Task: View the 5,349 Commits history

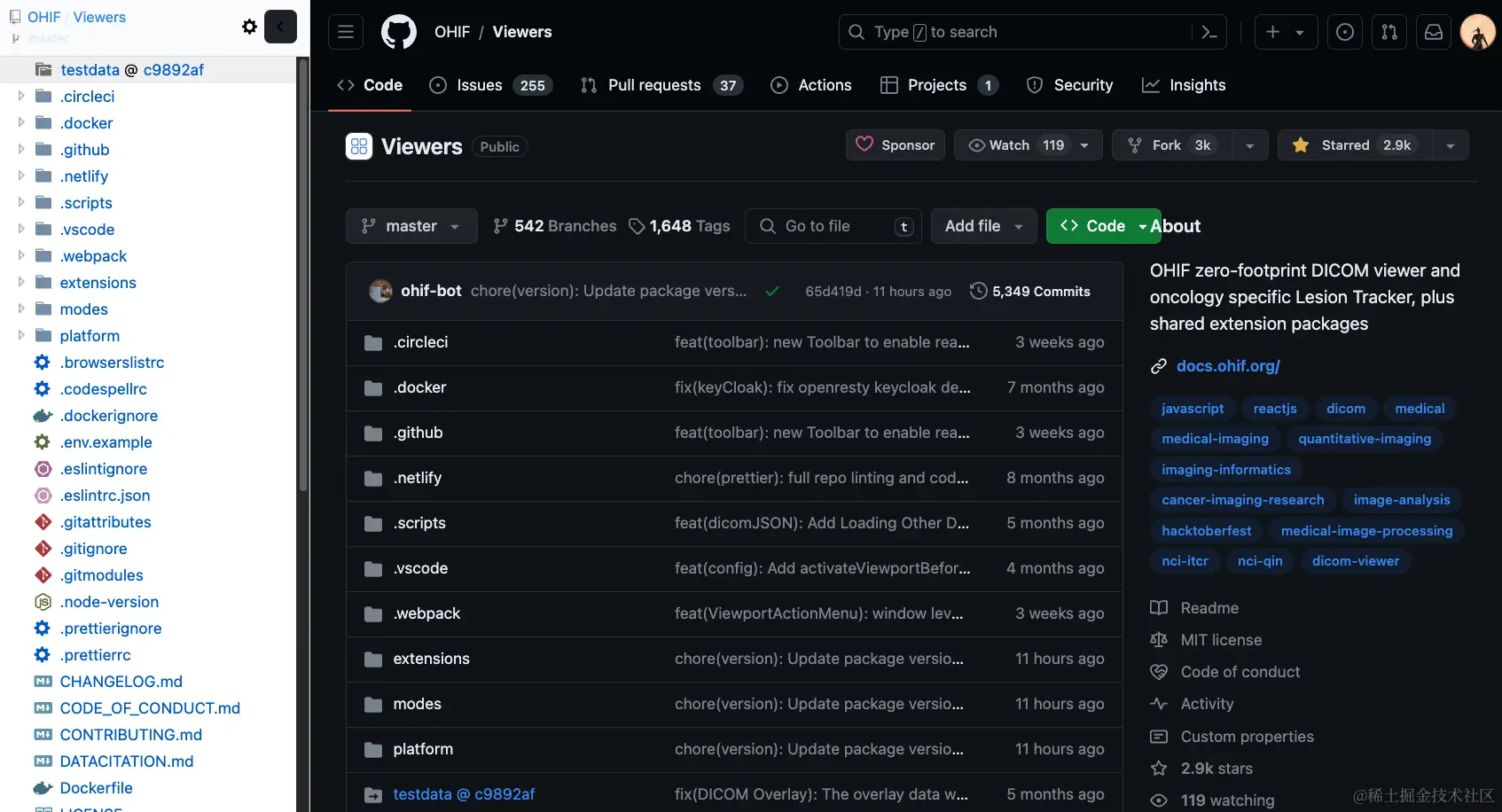Action: [x=1030, y=291]
